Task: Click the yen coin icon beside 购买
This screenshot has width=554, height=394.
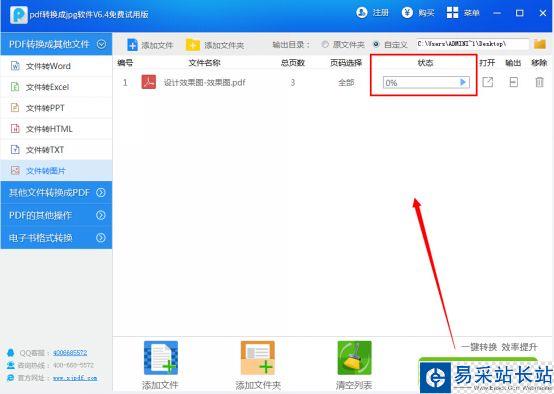Action: (x=407, y=13)
